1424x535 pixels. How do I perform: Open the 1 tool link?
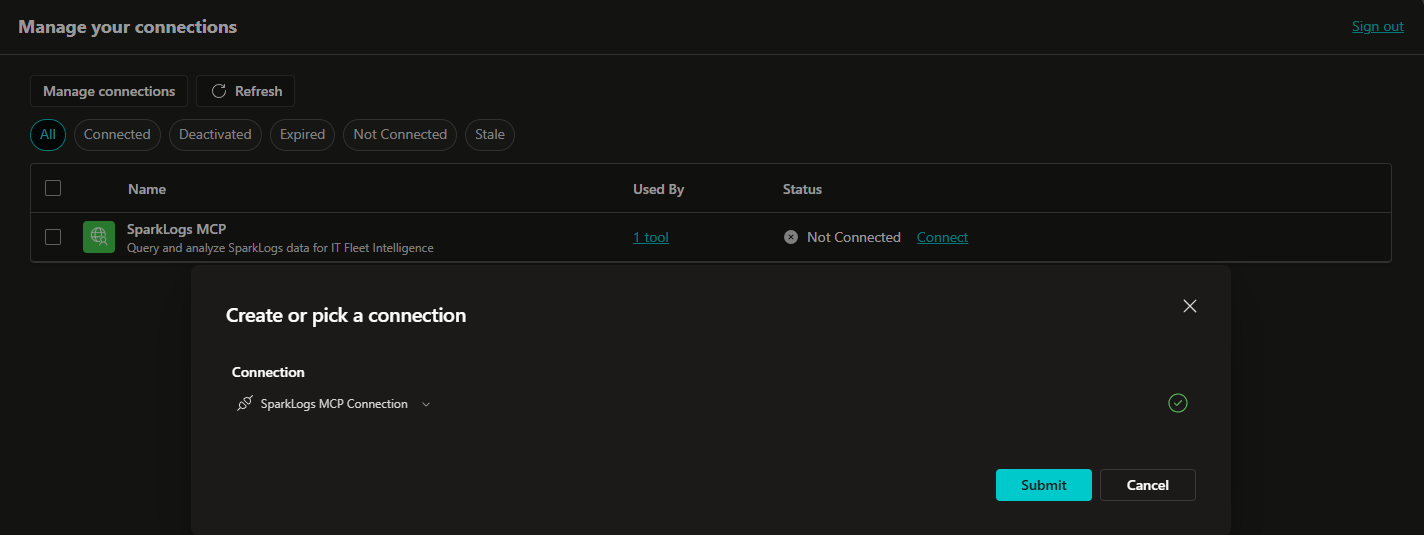651,237
